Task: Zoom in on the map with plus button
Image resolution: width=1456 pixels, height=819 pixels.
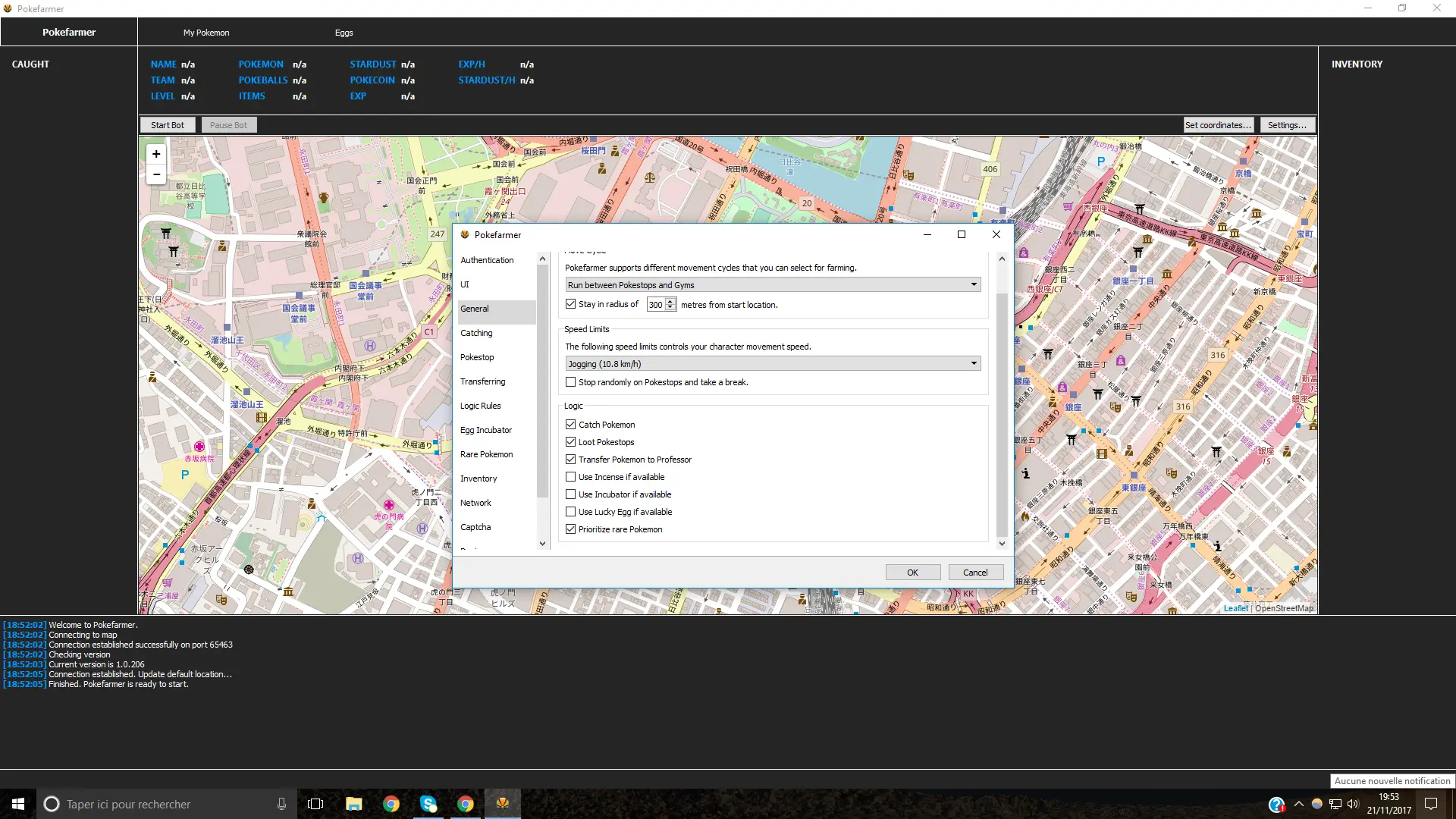Action: pyautogui.click(x=156, y=154)
